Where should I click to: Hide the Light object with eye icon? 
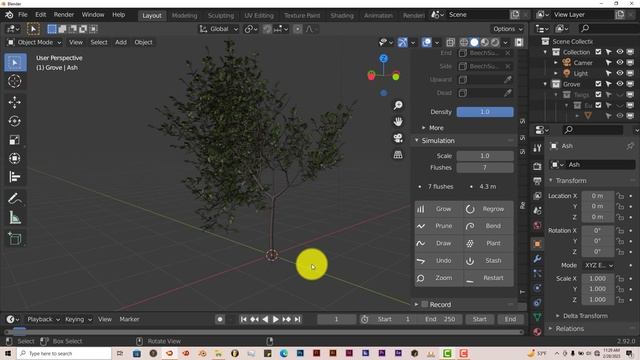click(x=620, y=73)
